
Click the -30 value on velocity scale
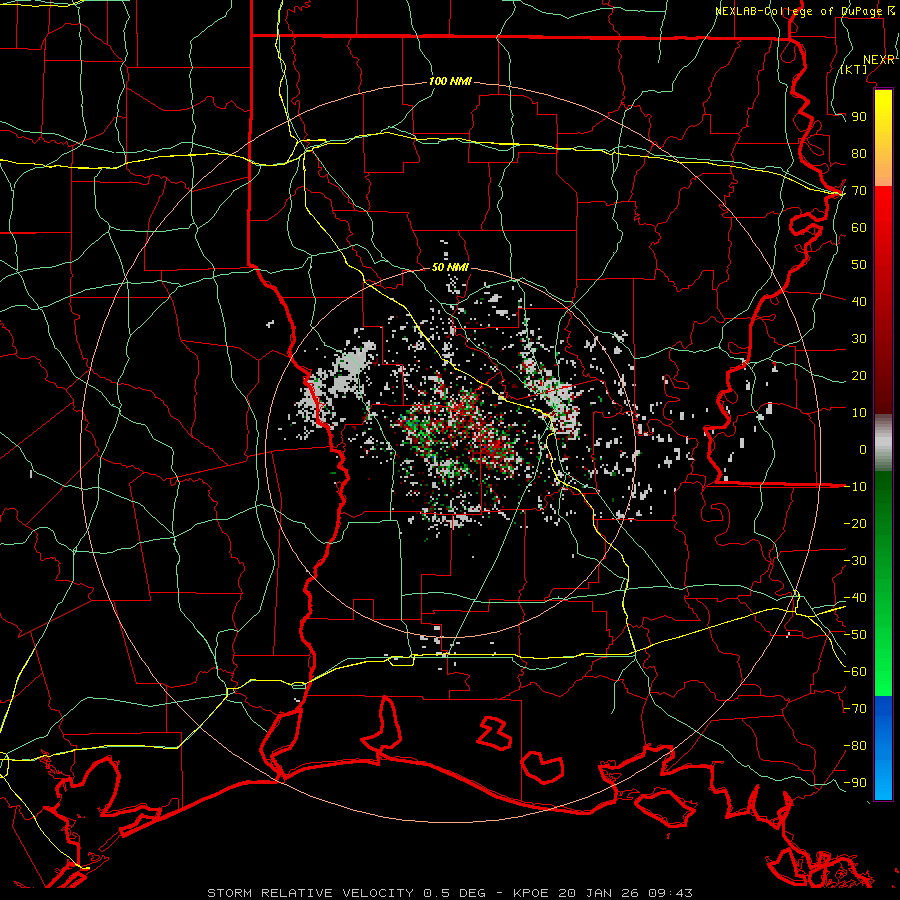[855, 561]
